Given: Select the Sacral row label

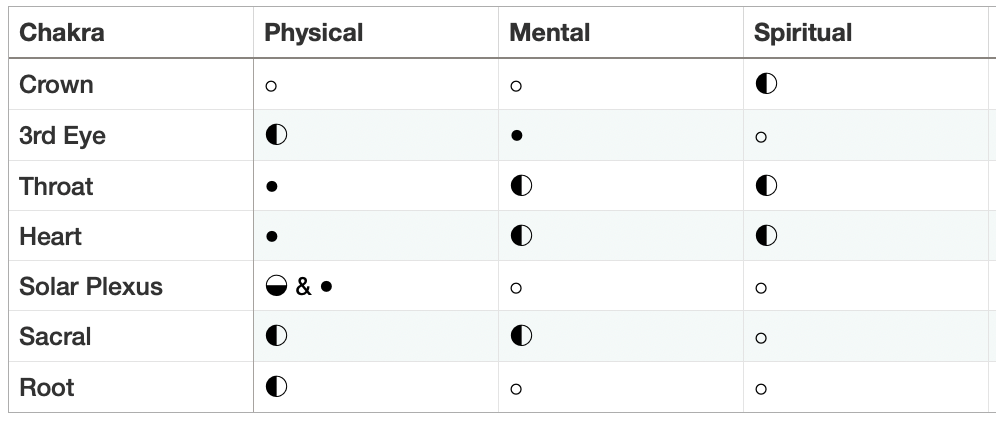Looking at the screenshot, I should click(x=55, y=337).
